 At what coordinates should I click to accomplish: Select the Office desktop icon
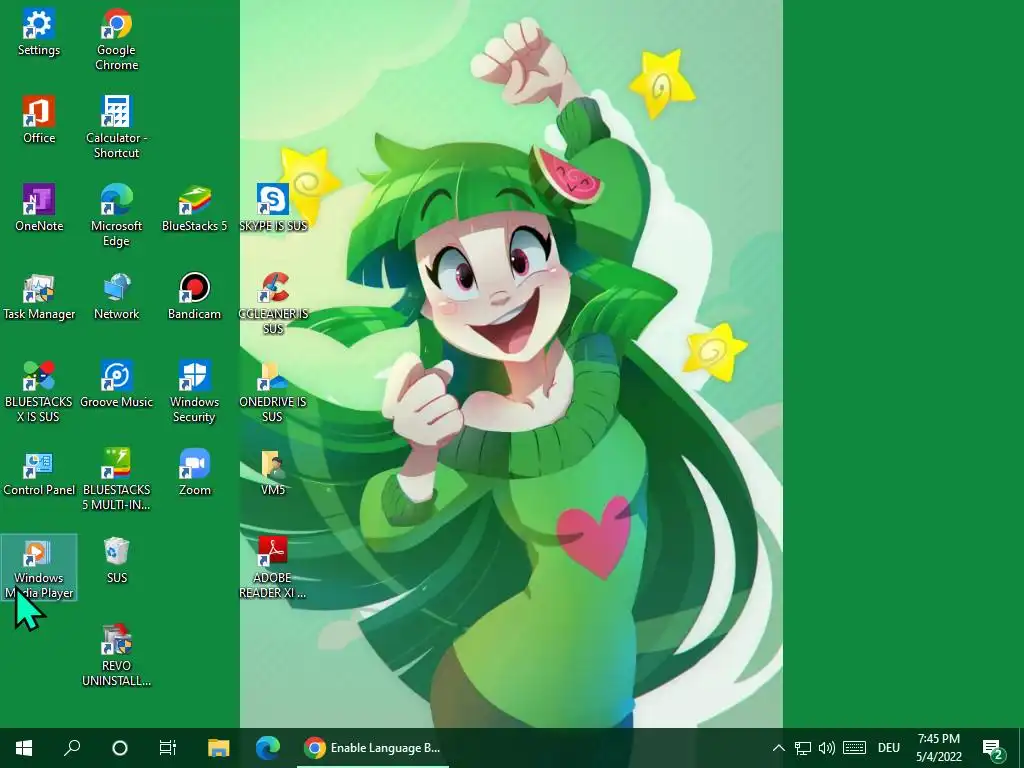point(39,120)
